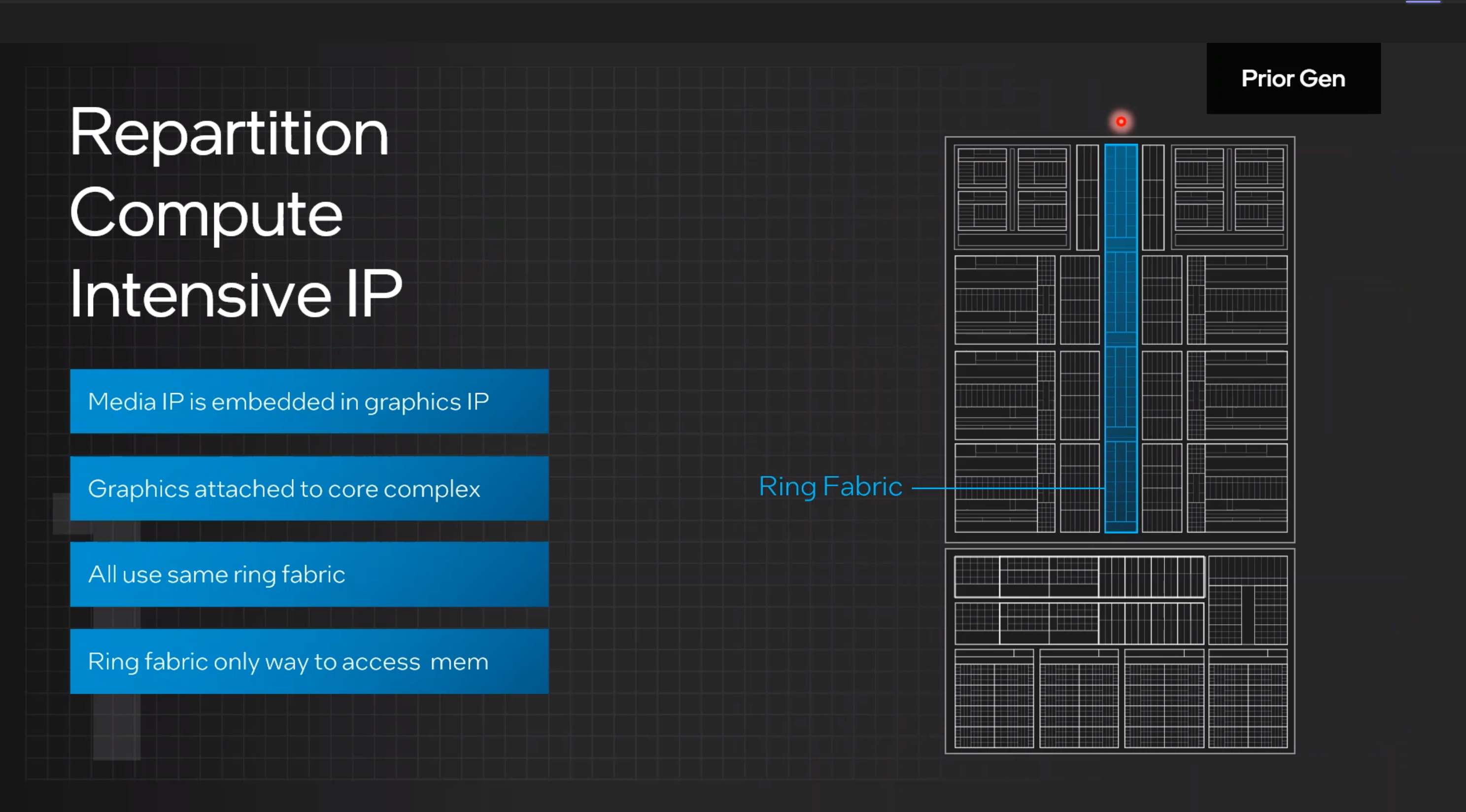Select 'Ring fabric only way to access mem' box
The height and width of the screenshot is (812, 1466).
(x=309, y=661)
